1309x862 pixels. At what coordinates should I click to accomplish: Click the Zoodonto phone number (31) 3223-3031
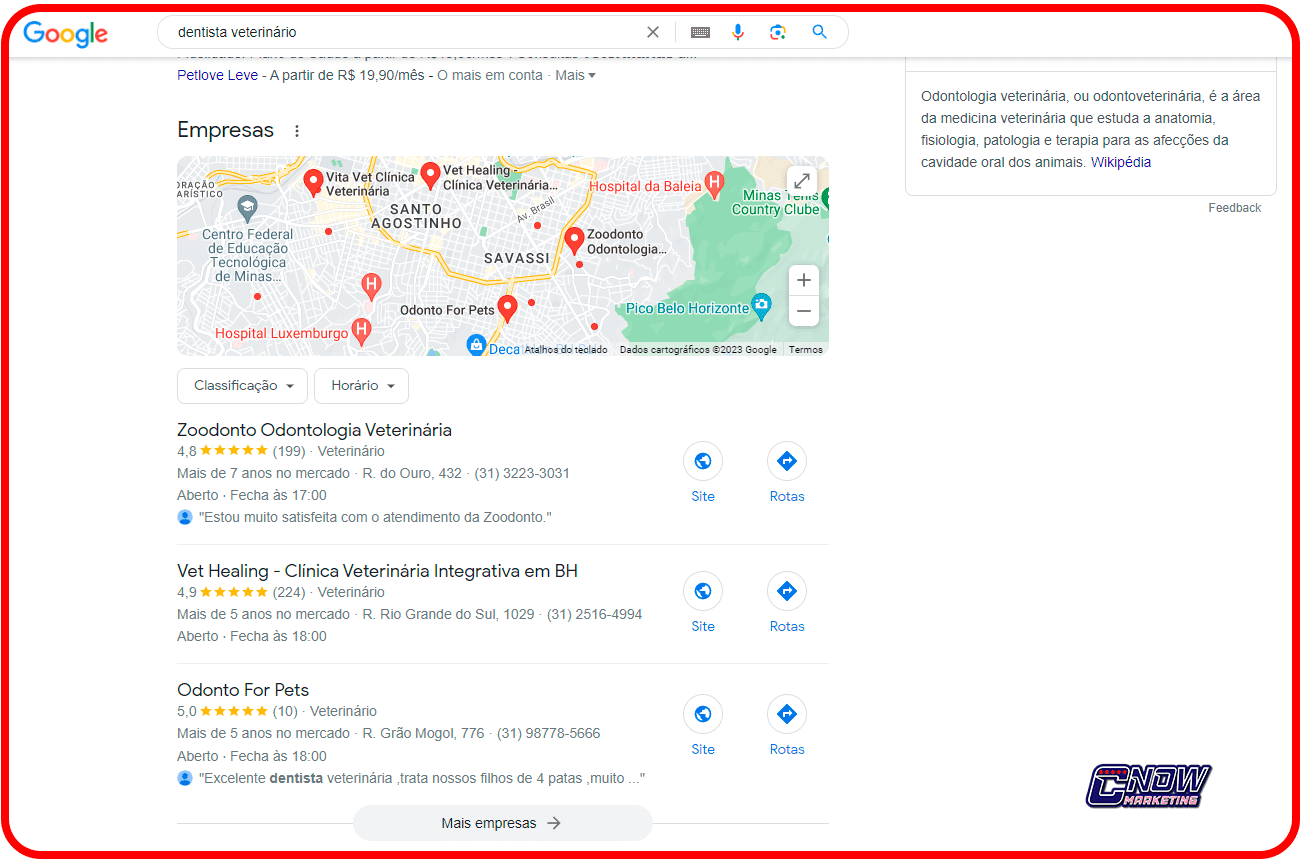pyautogui.click(x=522, y=473)
